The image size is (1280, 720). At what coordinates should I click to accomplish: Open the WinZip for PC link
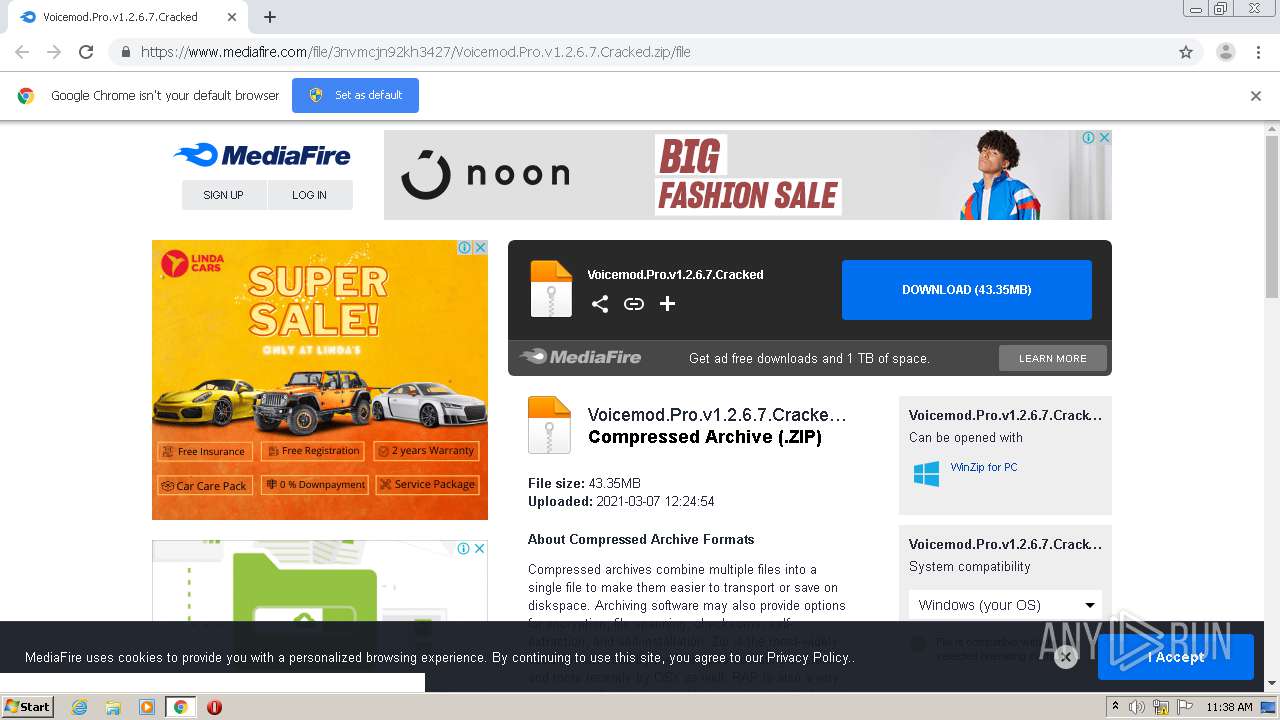tap(984, 467)
